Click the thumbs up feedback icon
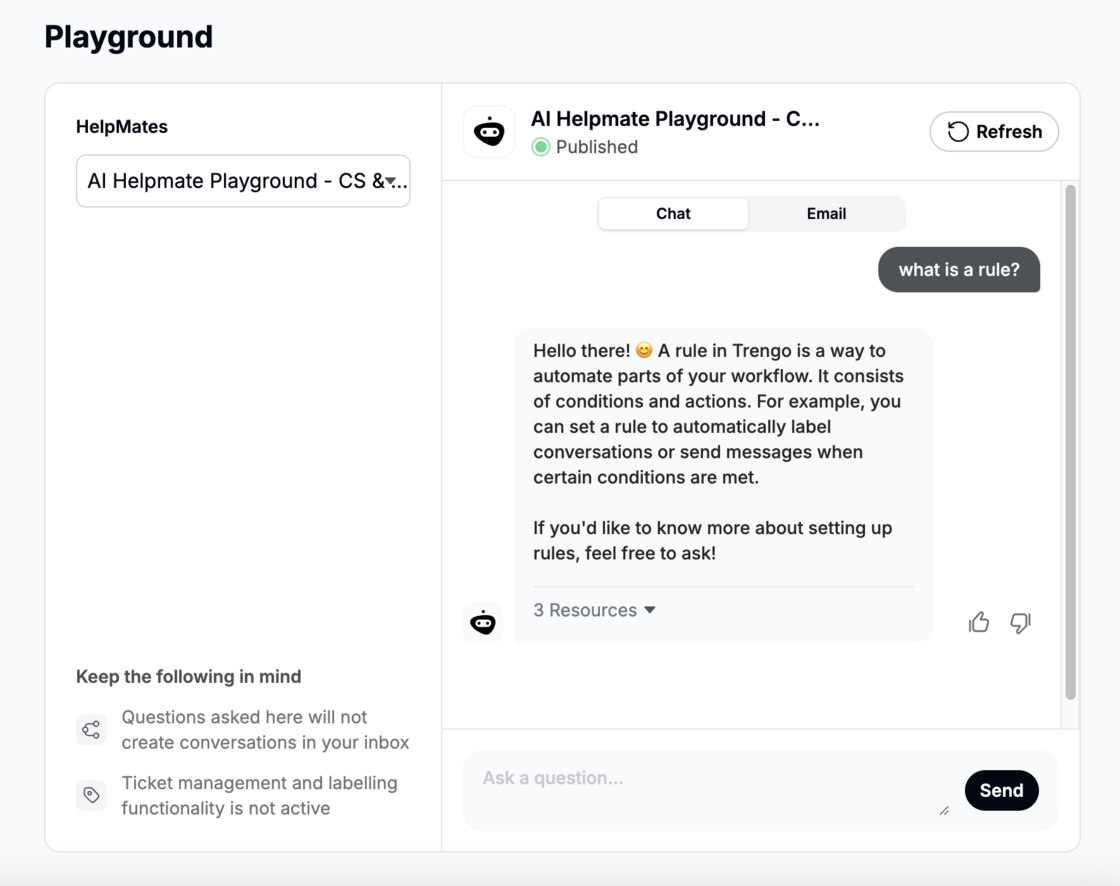Screen dimensions: 1120x886 tap(979, 622)
